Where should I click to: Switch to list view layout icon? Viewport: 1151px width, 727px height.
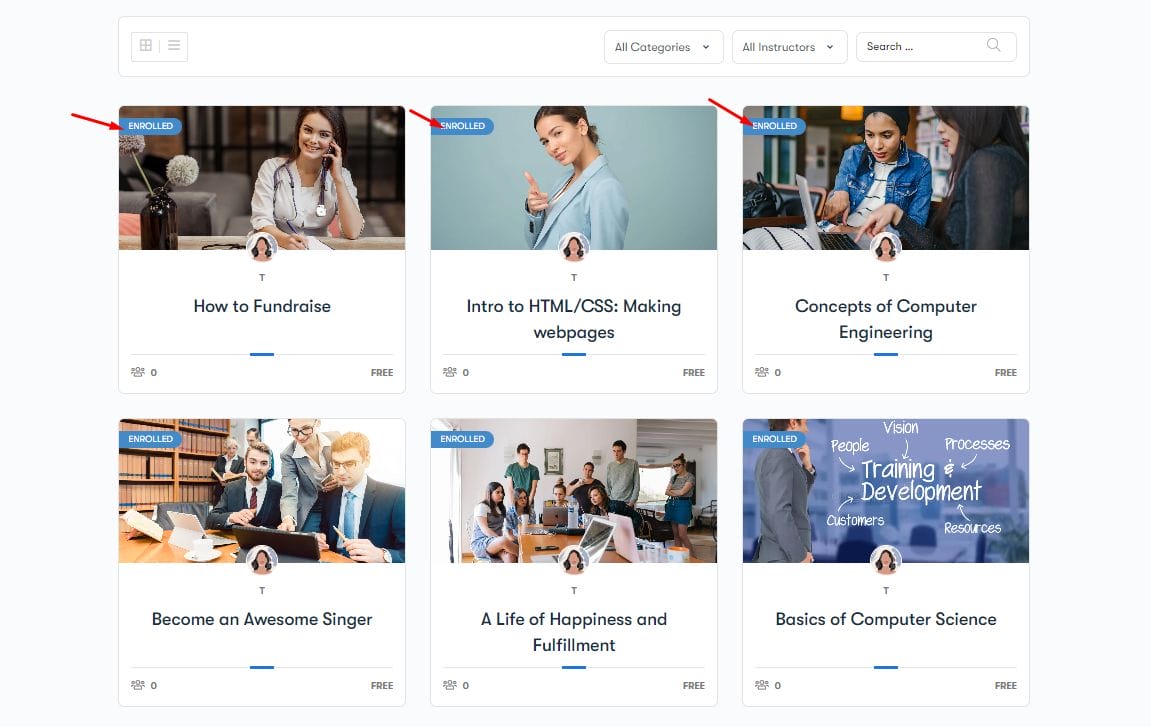tap(174, 46)
